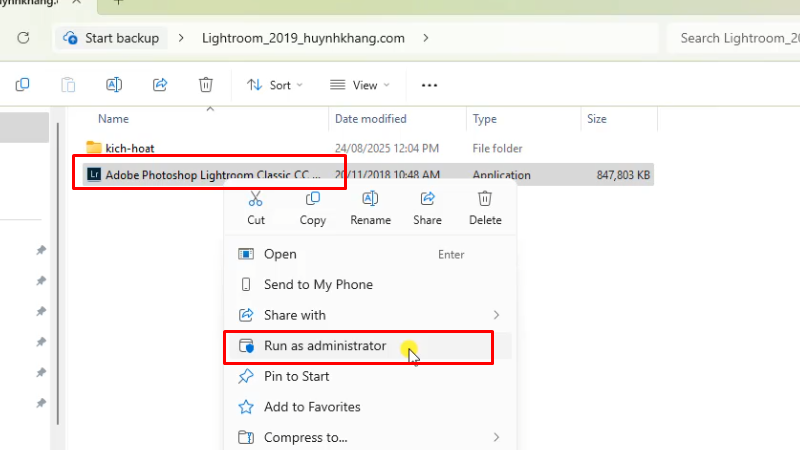
Task: Open the Sort dropdown
Action: click(x=274, y=85)
